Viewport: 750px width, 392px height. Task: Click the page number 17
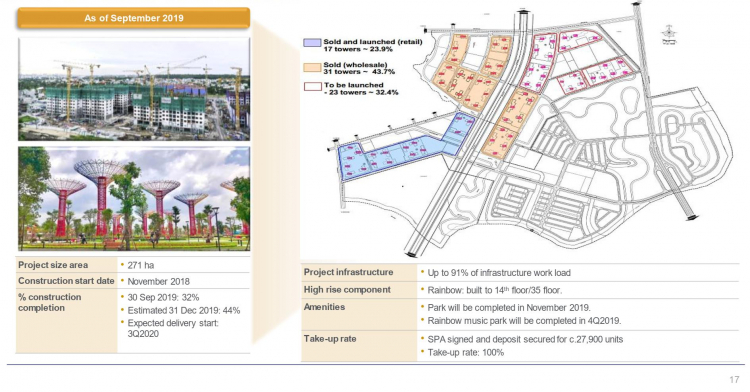point(734,380)
